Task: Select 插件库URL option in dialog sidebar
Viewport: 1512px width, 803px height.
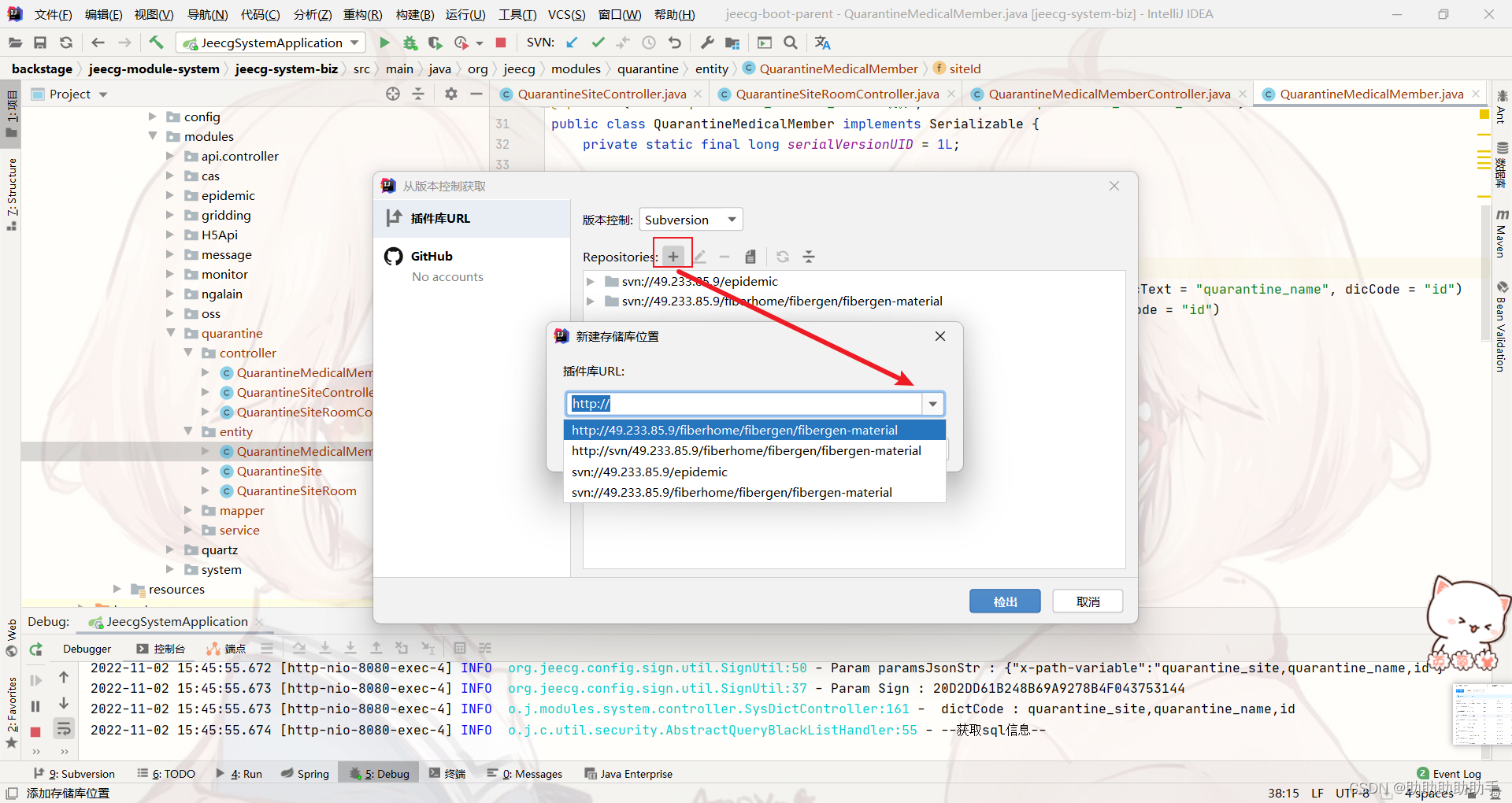Action: [x=472, y=218]
